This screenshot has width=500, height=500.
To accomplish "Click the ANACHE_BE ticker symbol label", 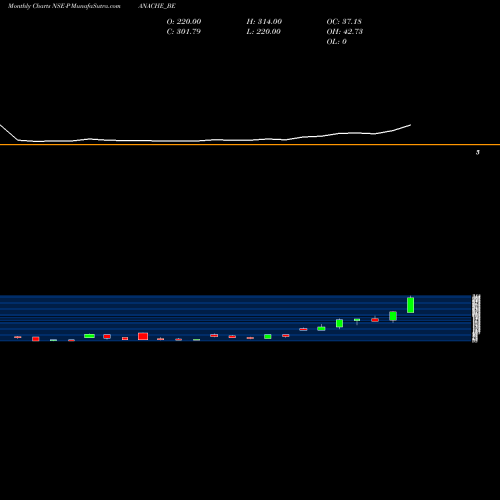I will 157,6.
